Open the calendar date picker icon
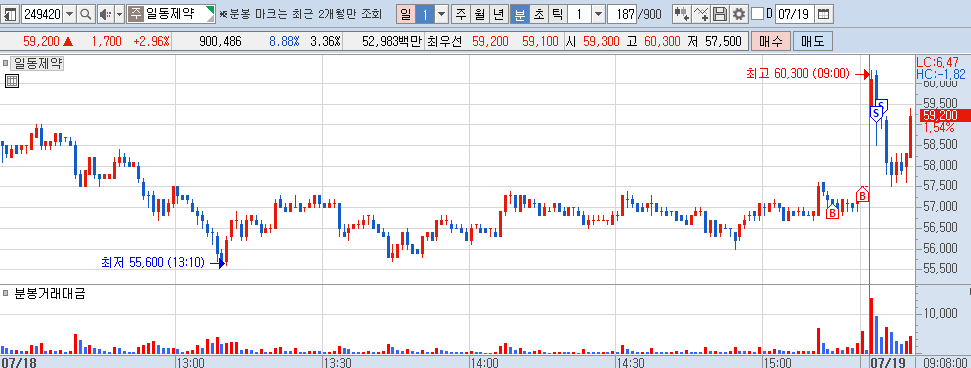 pos(823,14)
